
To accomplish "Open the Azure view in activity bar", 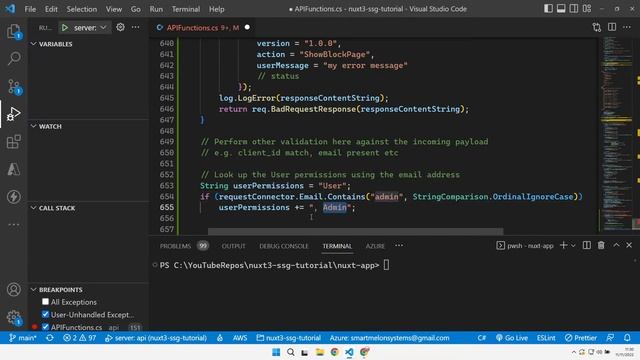I will [x=13, y=169].
